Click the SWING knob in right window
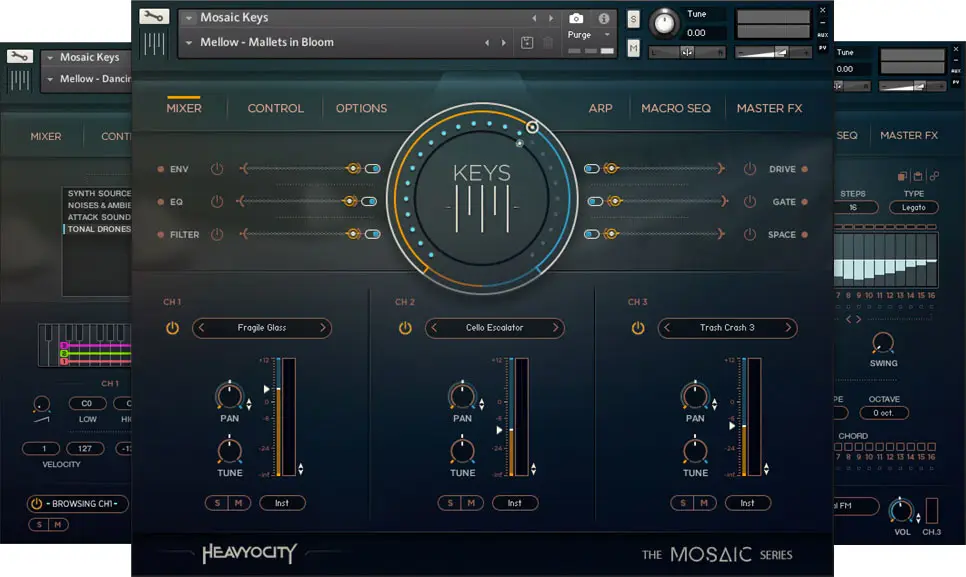The image size is (966, 577). click(883, 343)
